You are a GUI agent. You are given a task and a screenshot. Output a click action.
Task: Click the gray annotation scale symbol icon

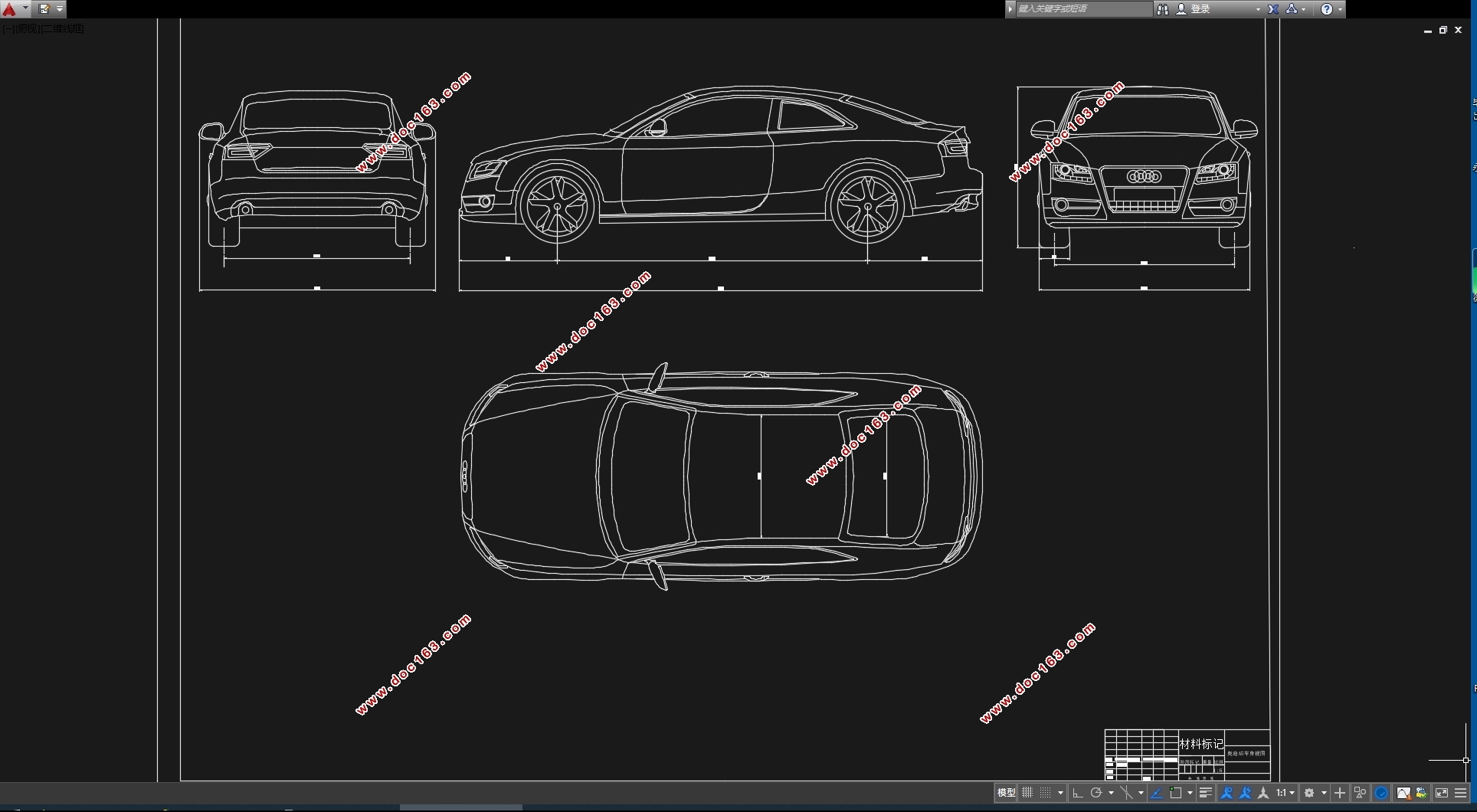pyautogui.click(x=1263, y=793)
